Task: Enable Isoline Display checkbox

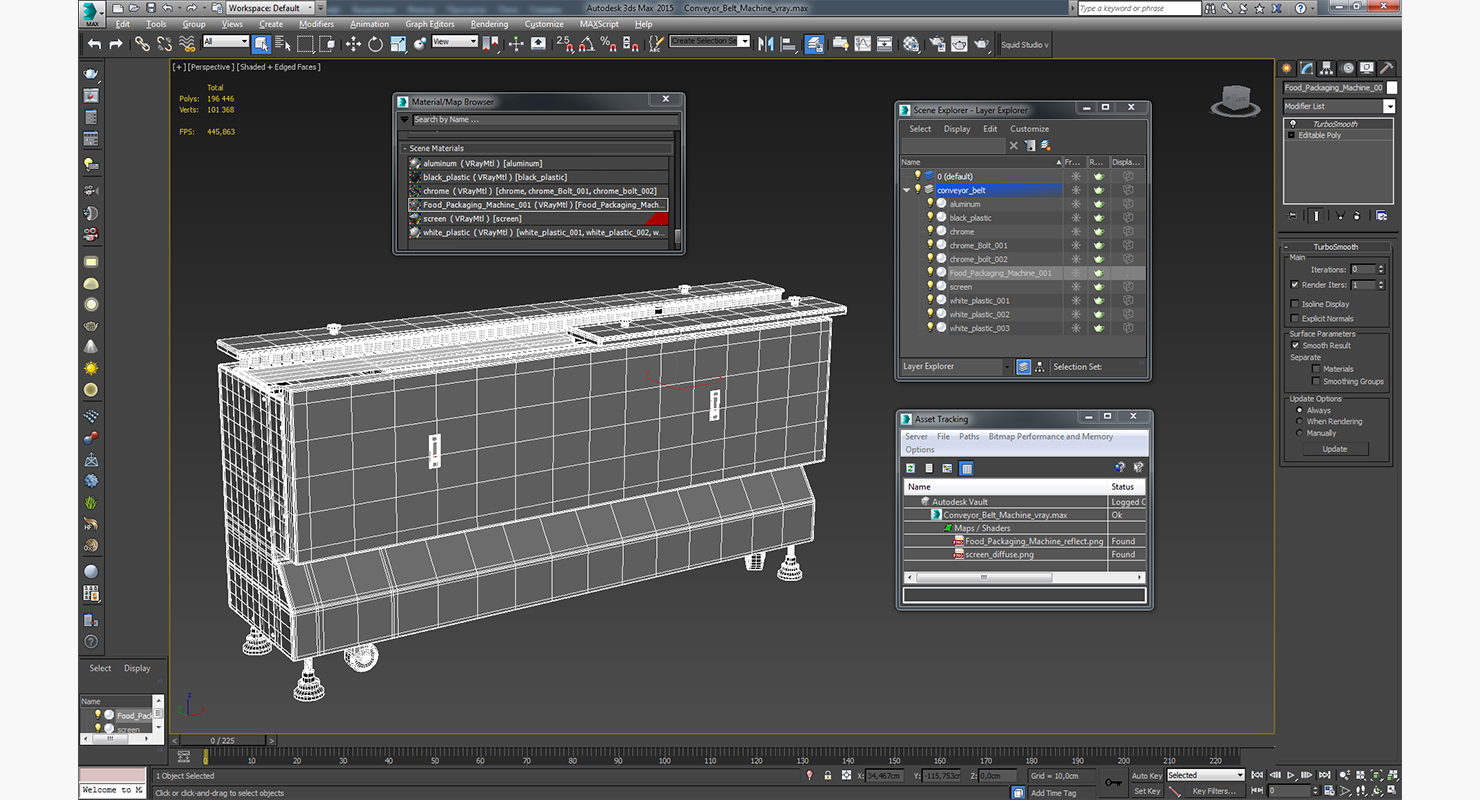Action: (x=1295, y=304)
